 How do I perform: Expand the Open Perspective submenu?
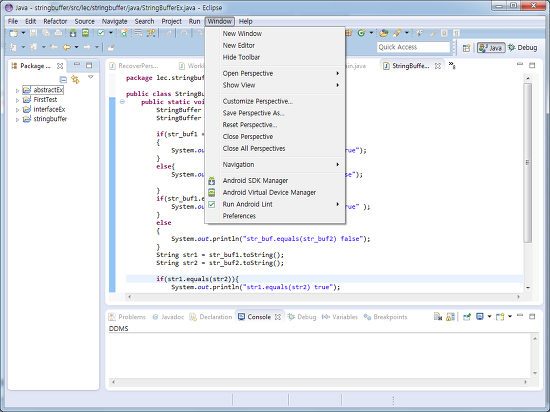[x=275, y=73]
